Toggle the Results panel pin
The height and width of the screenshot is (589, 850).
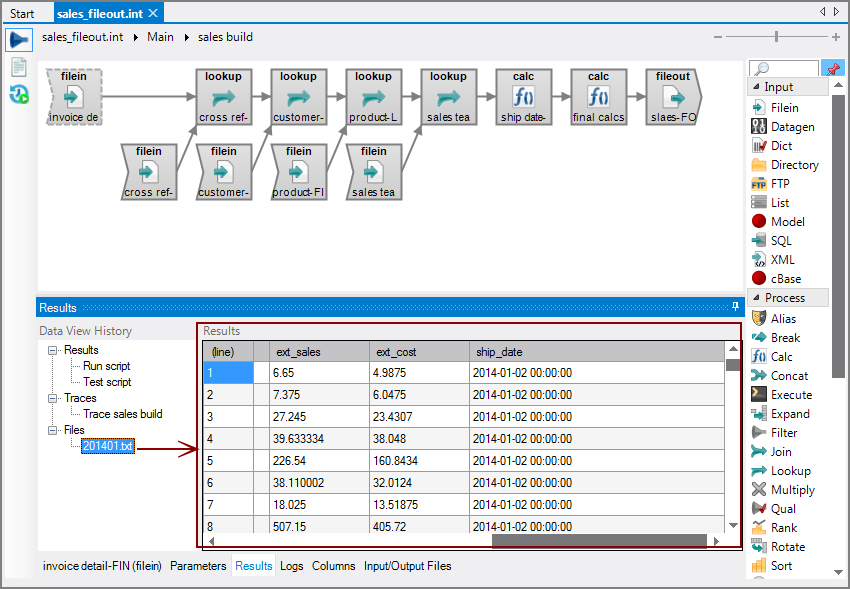736,307
